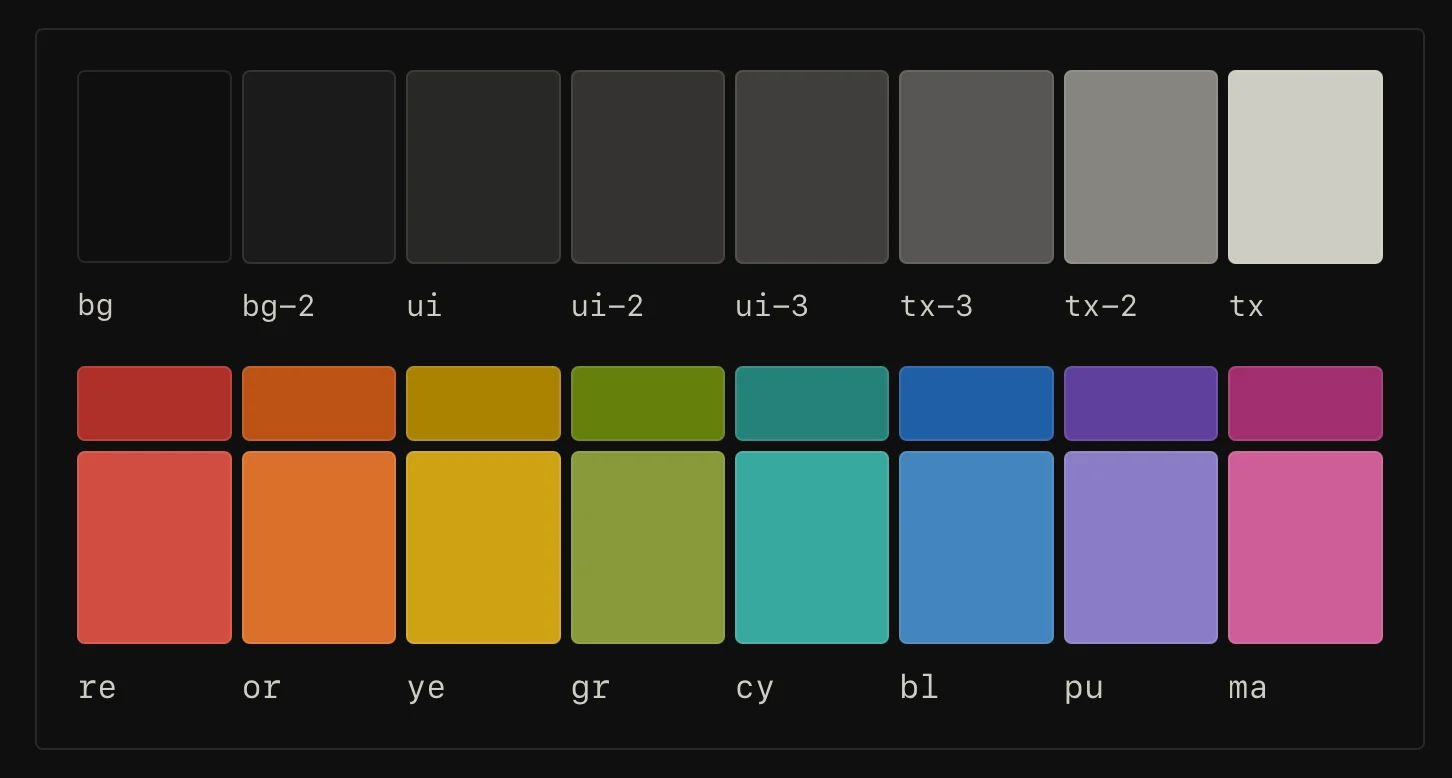The image size is (1452, 778).
Task: Select the ui-3 swatch
Action: click(812, 167)
